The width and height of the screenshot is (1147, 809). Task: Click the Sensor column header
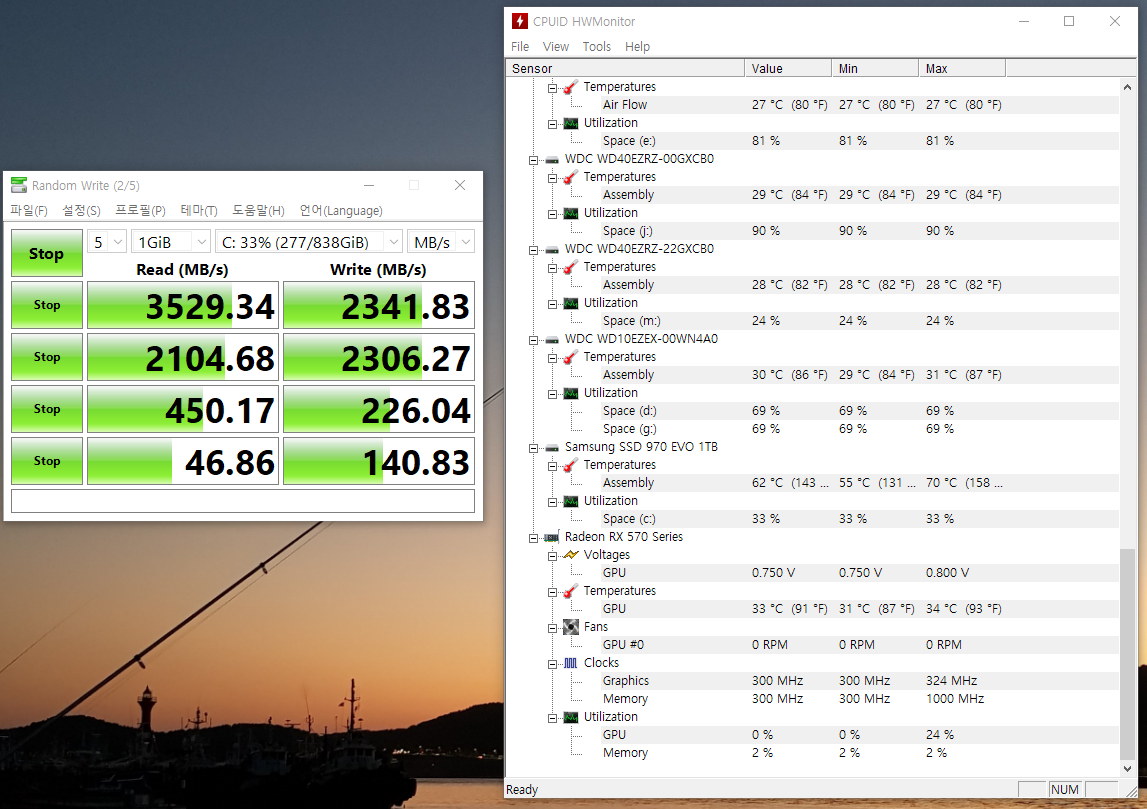(625, 68)
